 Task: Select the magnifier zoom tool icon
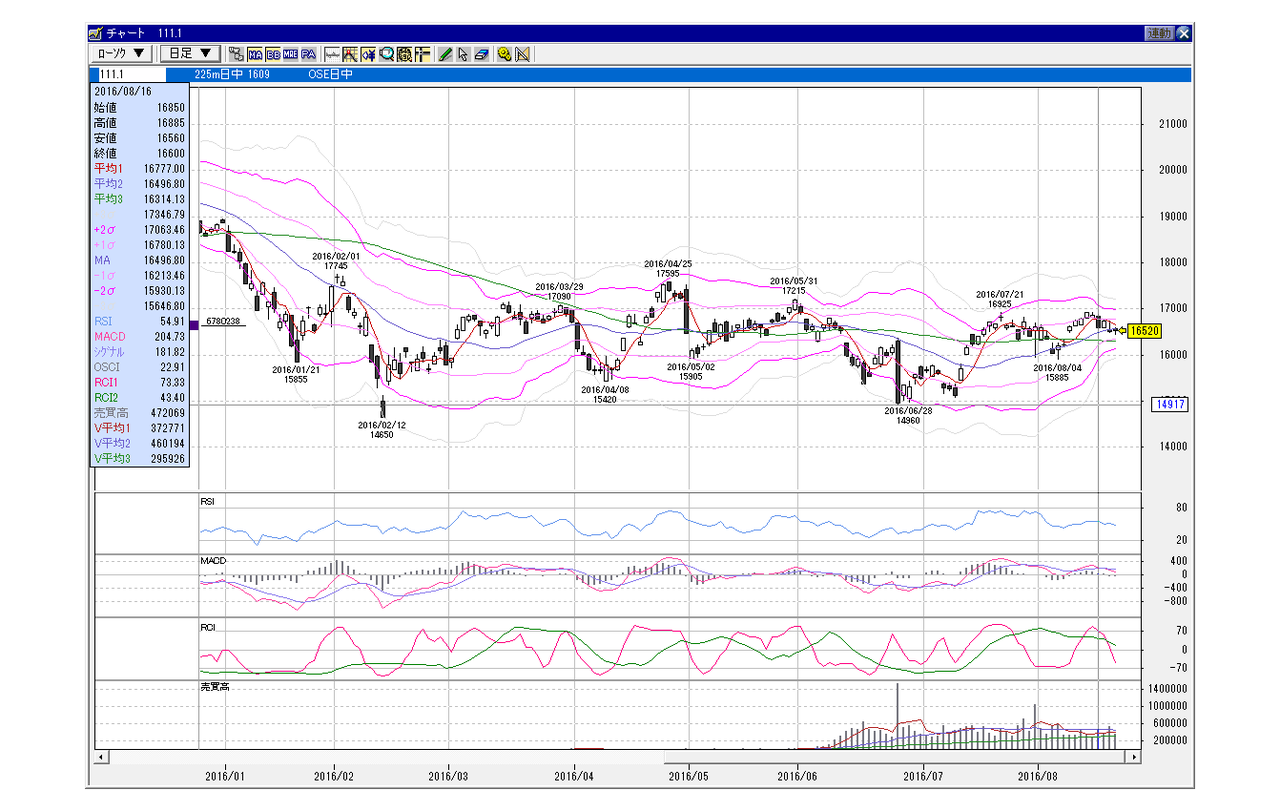[386, 53]
